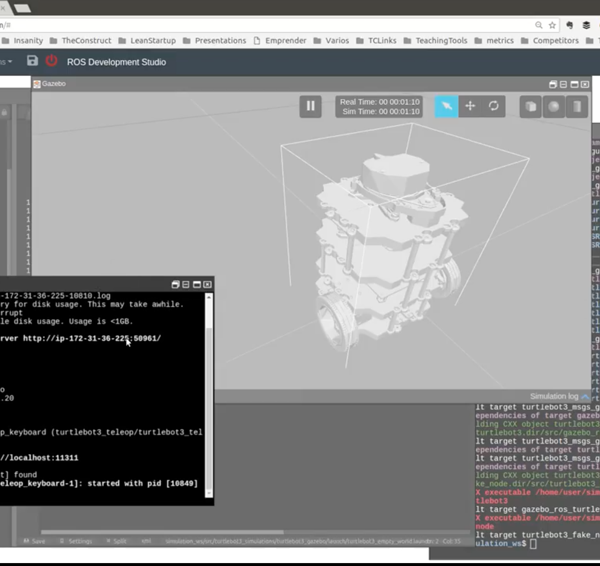Open the Varios bookmark folder
The width and height of the screenshot is (600, 566).
[331, 41]
